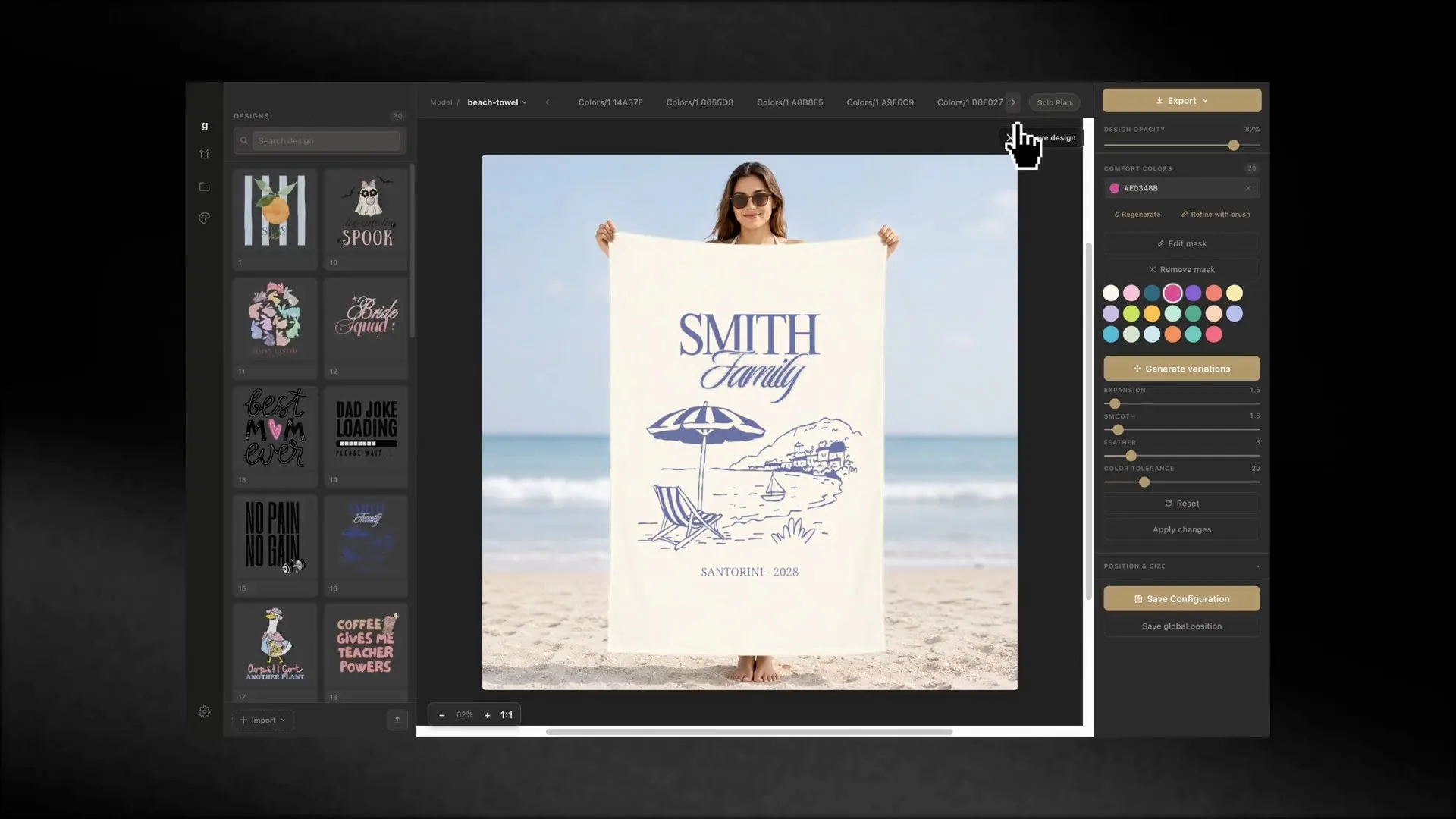The width and height of the screenshot is (1456, 819).
Task: Switch to Colors/1 14A37F tab
Action: (x=610, y=102)
